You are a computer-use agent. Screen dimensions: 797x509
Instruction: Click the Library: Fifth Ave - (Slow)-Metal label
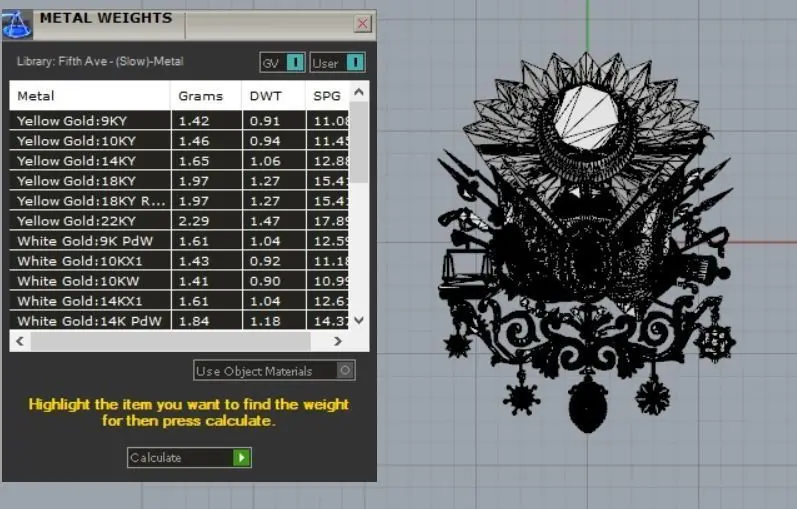point(100,62)
